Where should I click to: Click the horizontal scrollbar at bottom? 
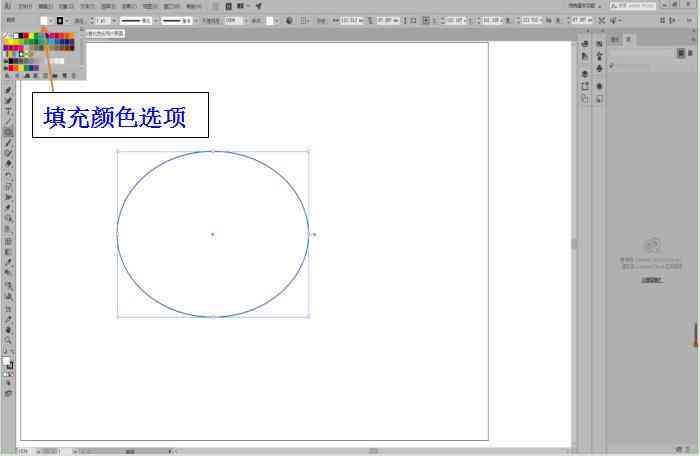[374, 451]
